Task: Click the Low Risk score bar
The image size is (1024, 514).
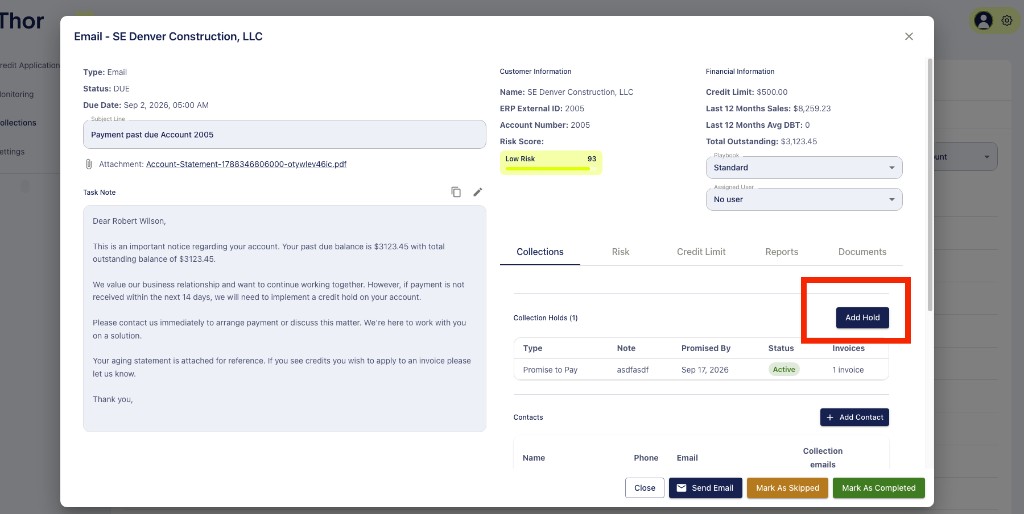Action: tap(551, 163)
